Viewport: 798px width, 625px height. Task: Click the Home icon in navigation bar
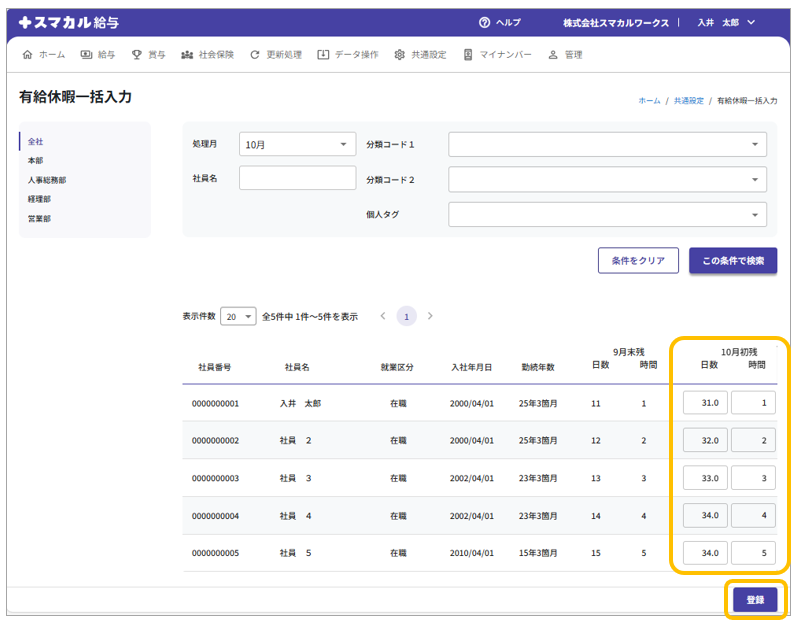pyautogui.click(x=27, y=55)
